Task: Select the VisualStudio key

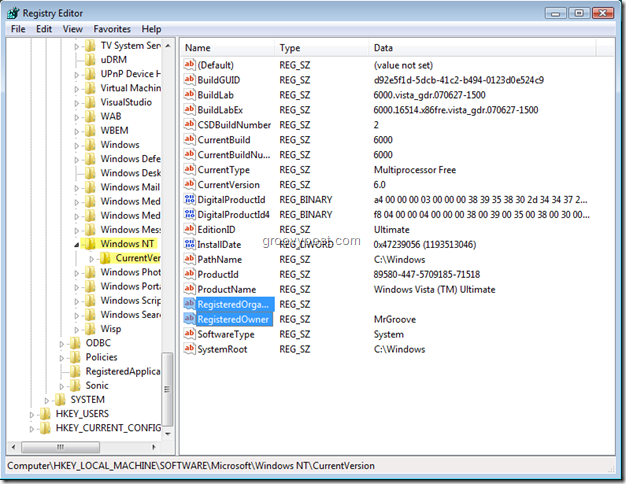Action: coord(126,102)
